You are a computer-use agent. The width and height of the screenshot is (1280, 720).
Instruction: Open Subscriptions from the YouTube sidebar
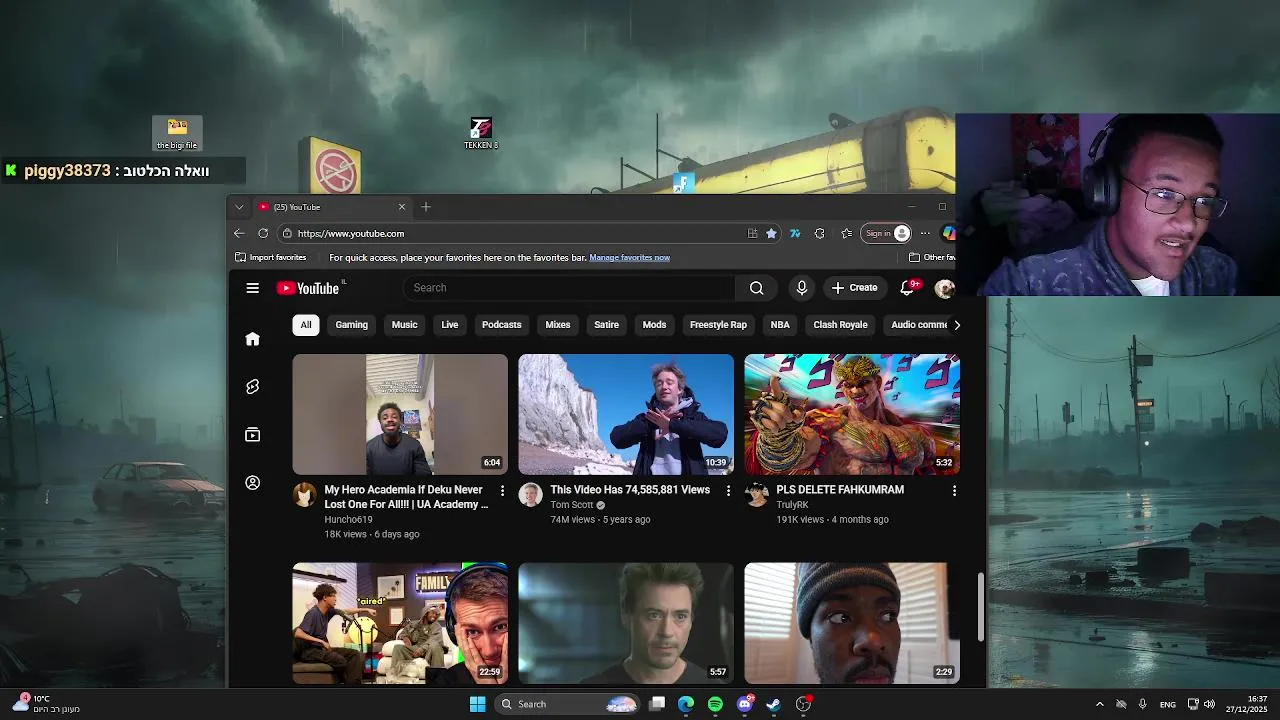(252, 435)
